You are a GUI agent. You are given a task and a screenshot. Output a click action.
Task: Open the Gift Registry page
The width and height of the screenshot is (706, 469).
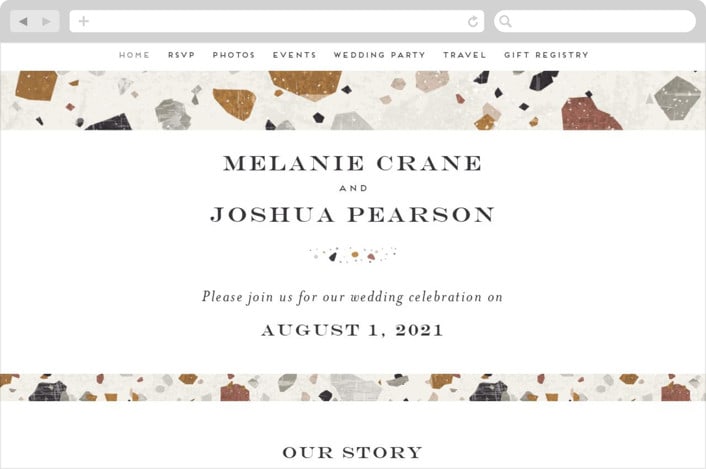click(546, 55)
